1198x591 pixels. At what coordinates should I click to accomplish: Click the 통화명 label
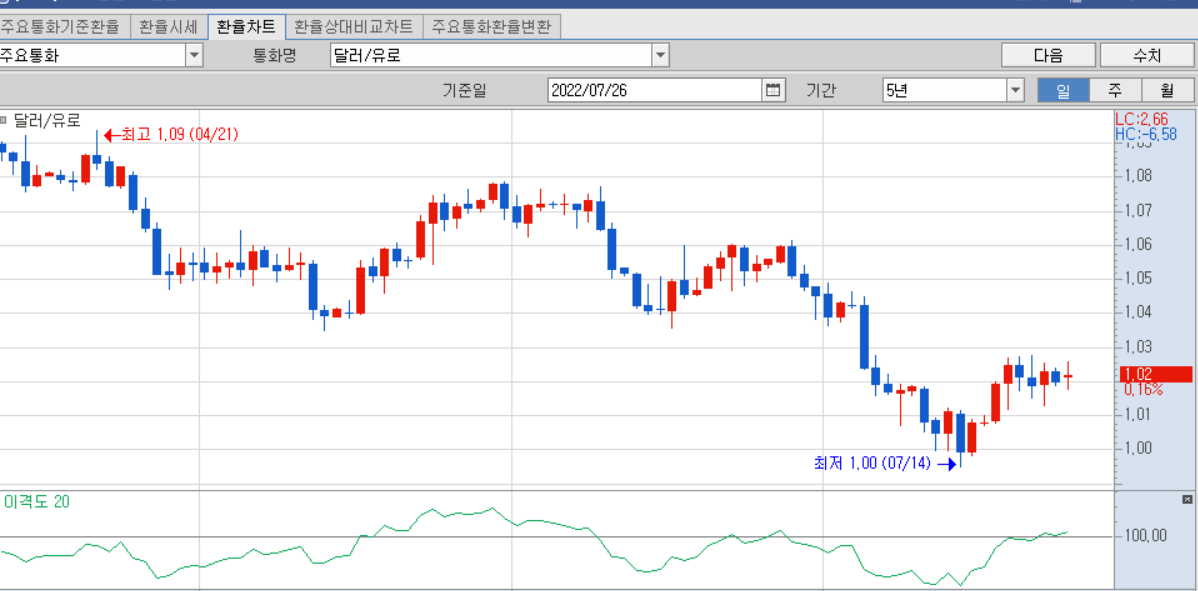coord(274,55)
